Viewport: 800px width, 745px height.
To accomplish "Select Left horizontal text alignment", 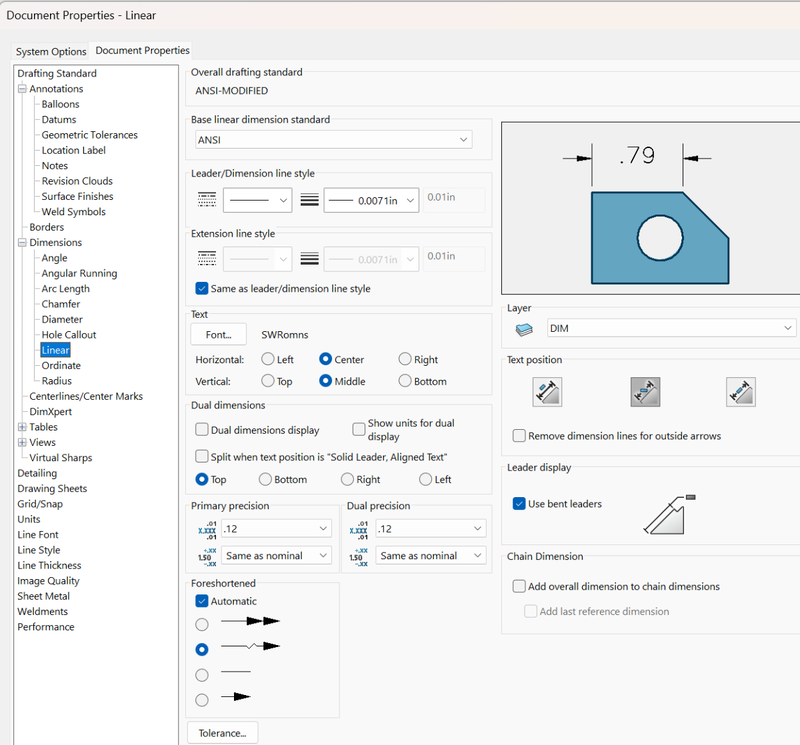I will click(x=268, y=359).
